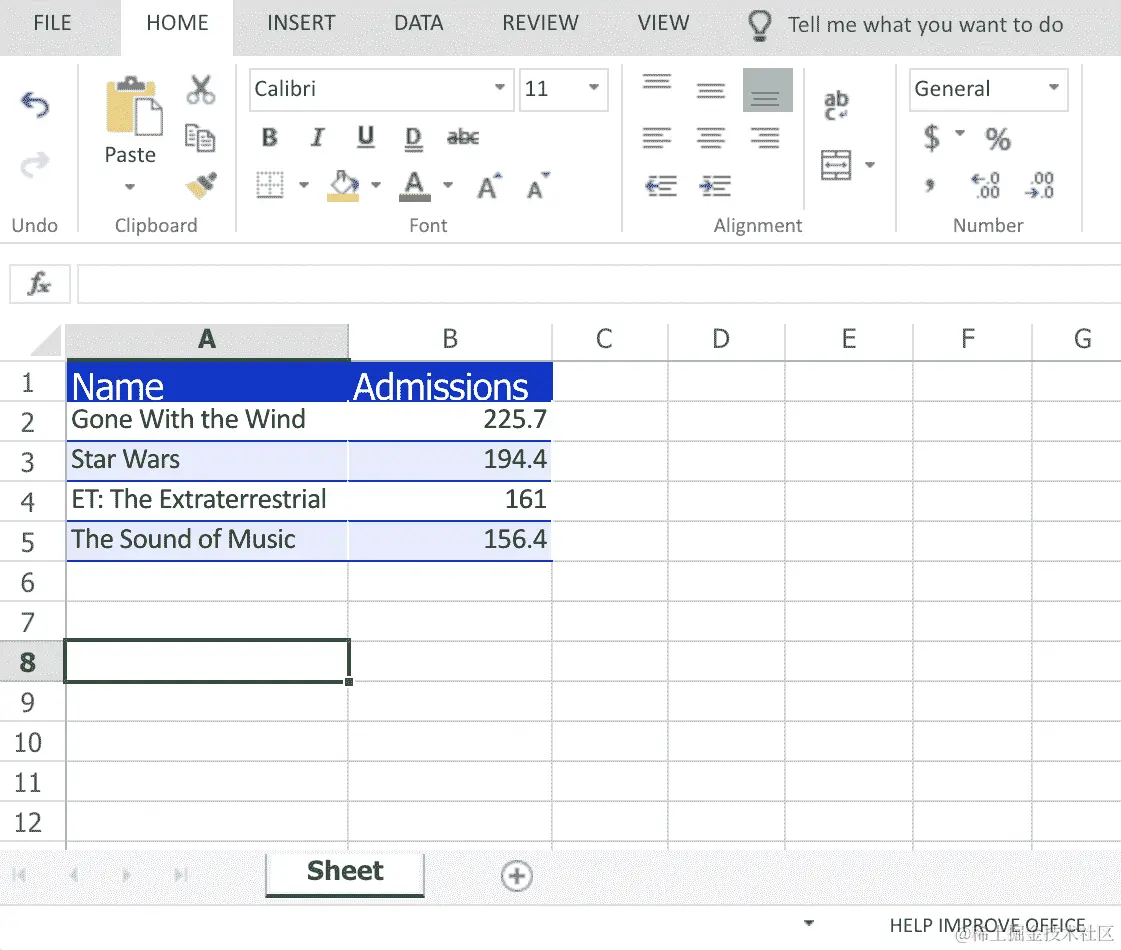Apply the Fill Color bucket
This screenshot has height=950, width=1121.
coord(343,185)
